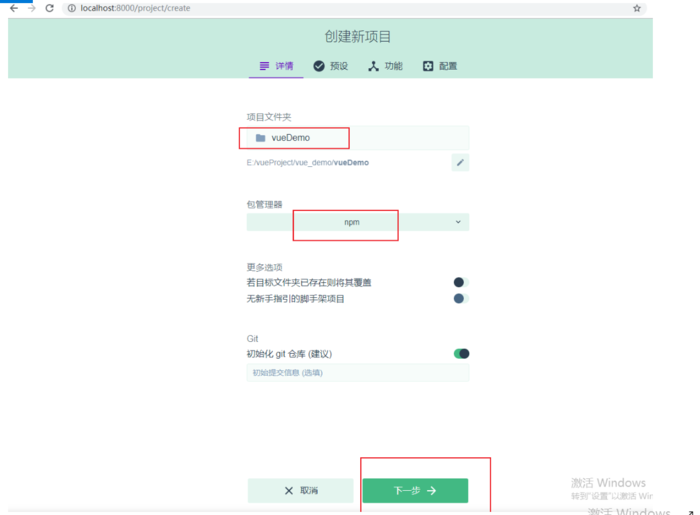Click the 初始提交信息 input field
This screenshot has height=515, width=700.
pyautogui.click(x=357, y=373)
